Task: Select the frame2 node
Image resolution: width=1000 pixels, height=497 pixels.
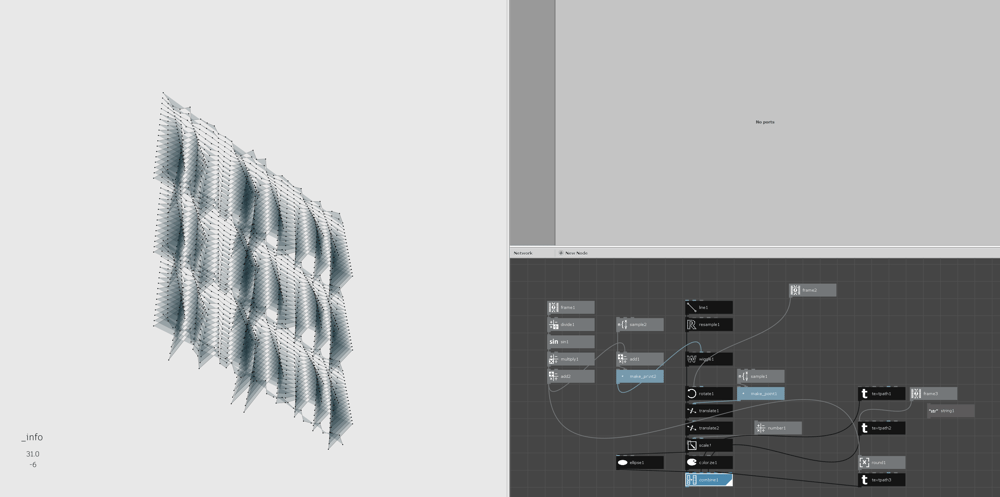Action: [x=812, y=290]
